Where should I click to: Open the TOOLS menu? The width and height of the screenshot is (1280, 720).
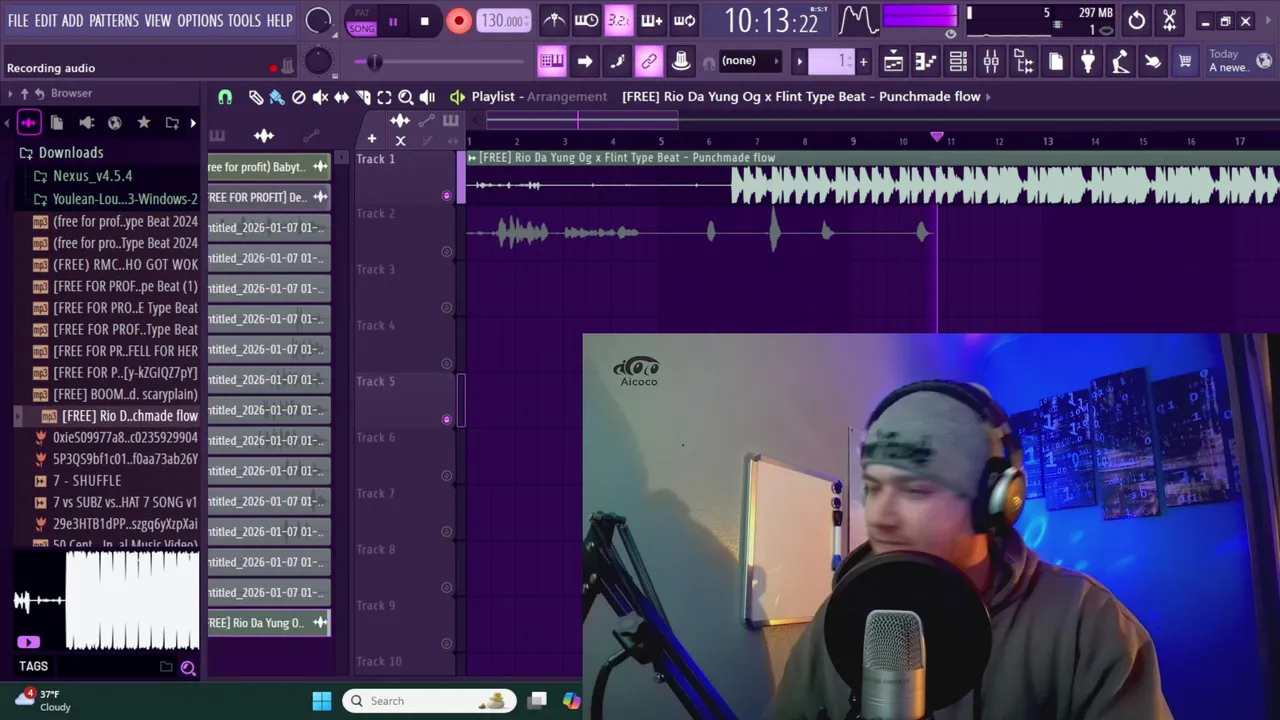244,20
